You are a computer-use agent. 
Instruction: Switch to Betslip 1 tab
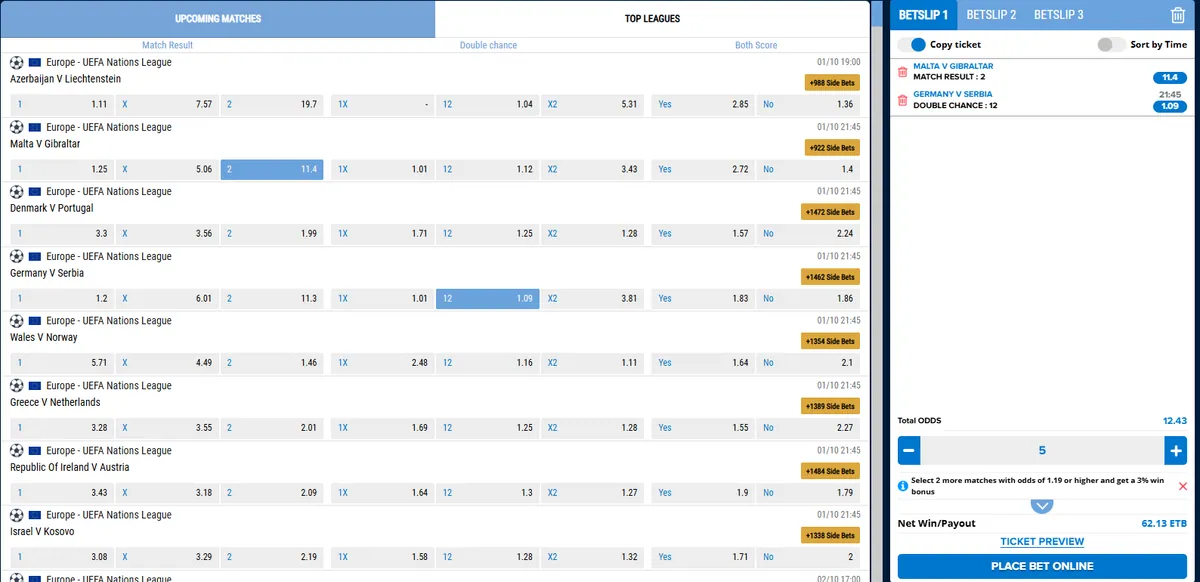click(x=923, y=15)
